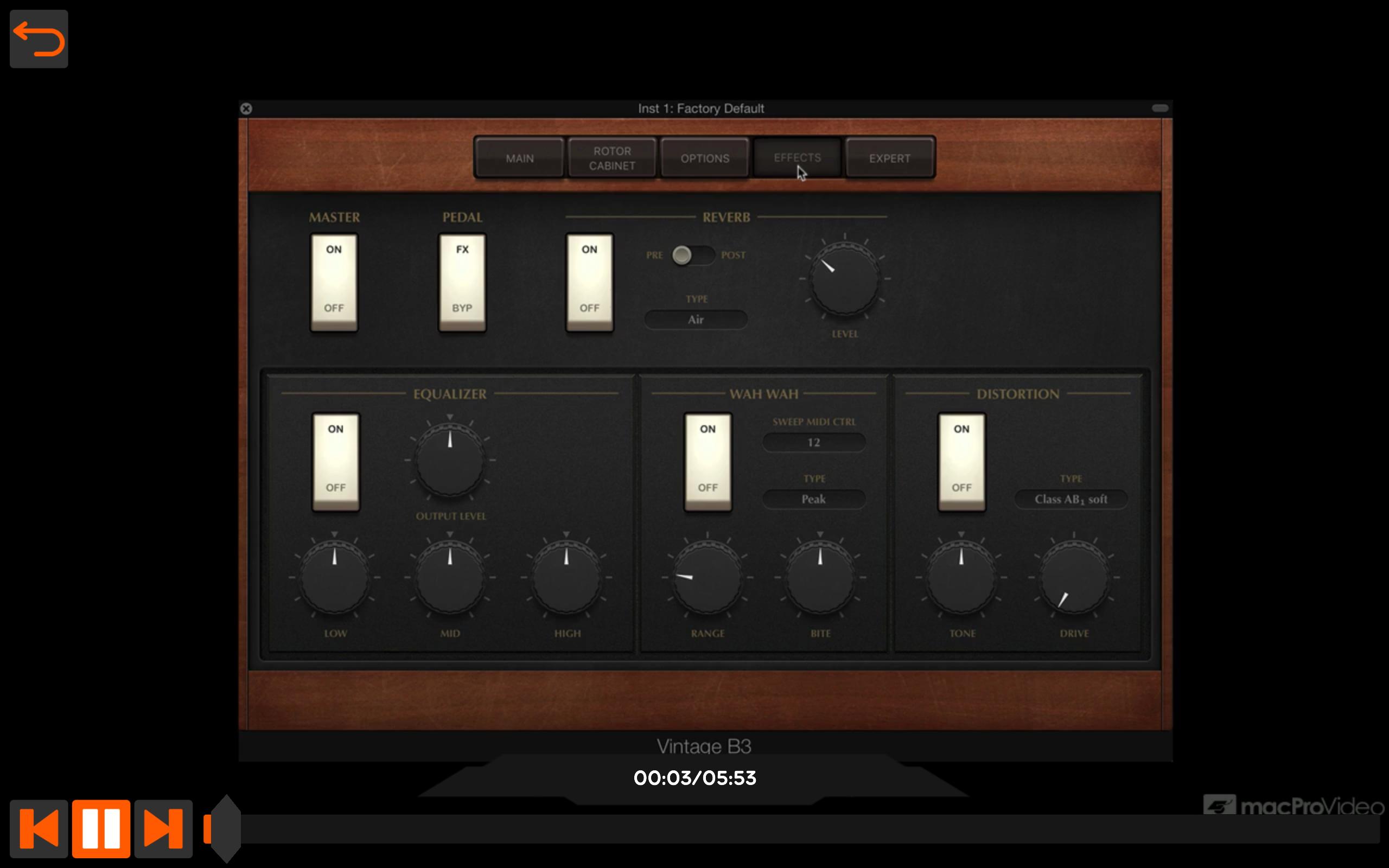Screen dimensions: 1389x868
Task: Click the reverb LEVEL knob
Action: pos(844,279)
